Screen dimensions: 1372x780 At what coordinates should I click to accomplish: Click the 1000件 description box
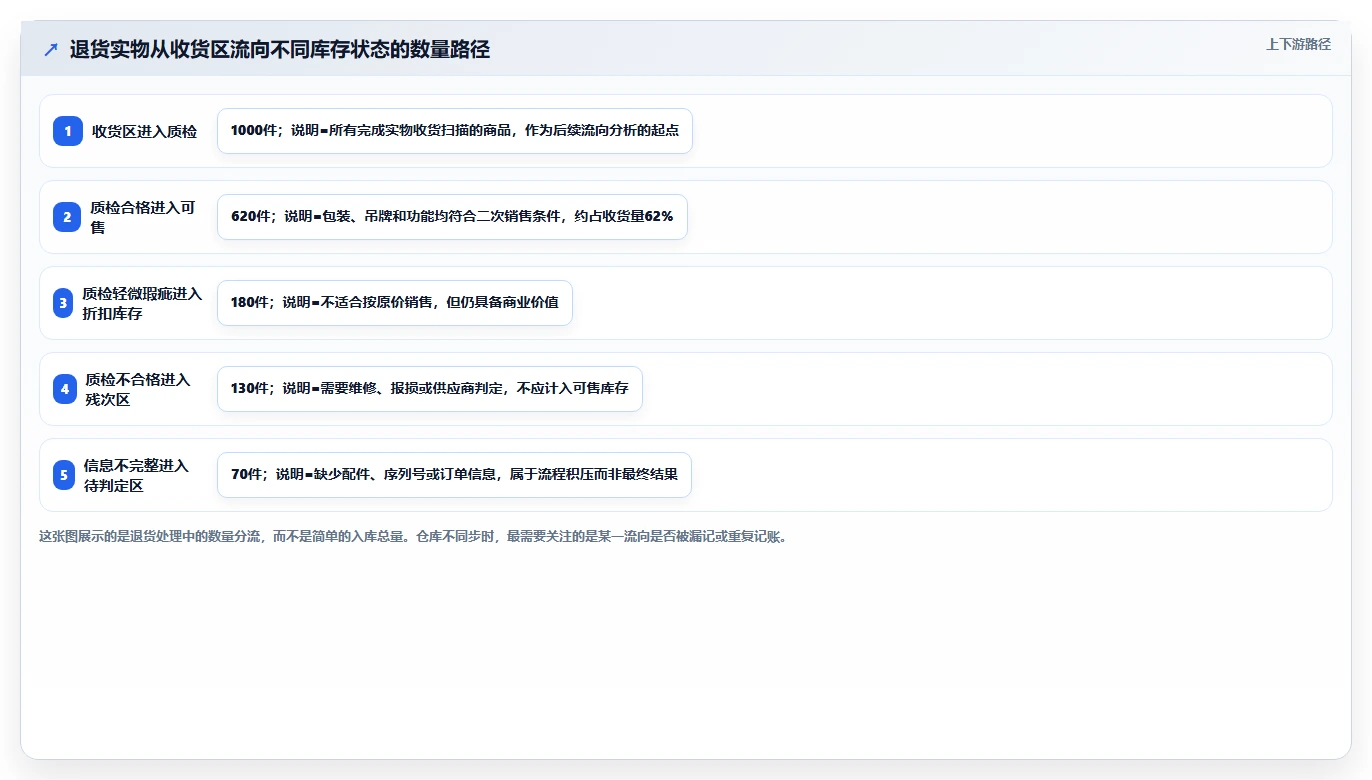pos(455,131)
